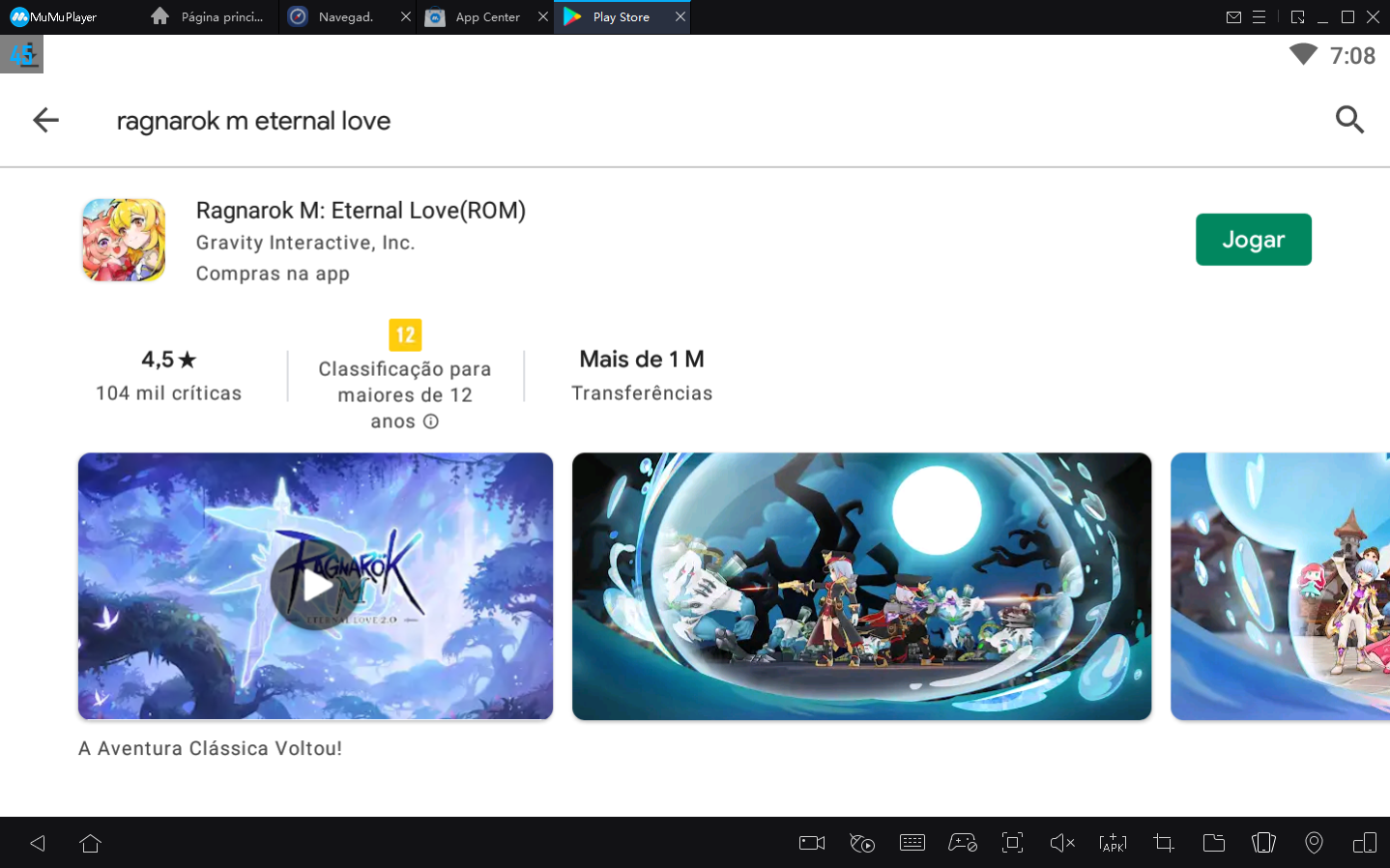Click A Aventura Clássica Voltou! text

(x=210, y=748)
